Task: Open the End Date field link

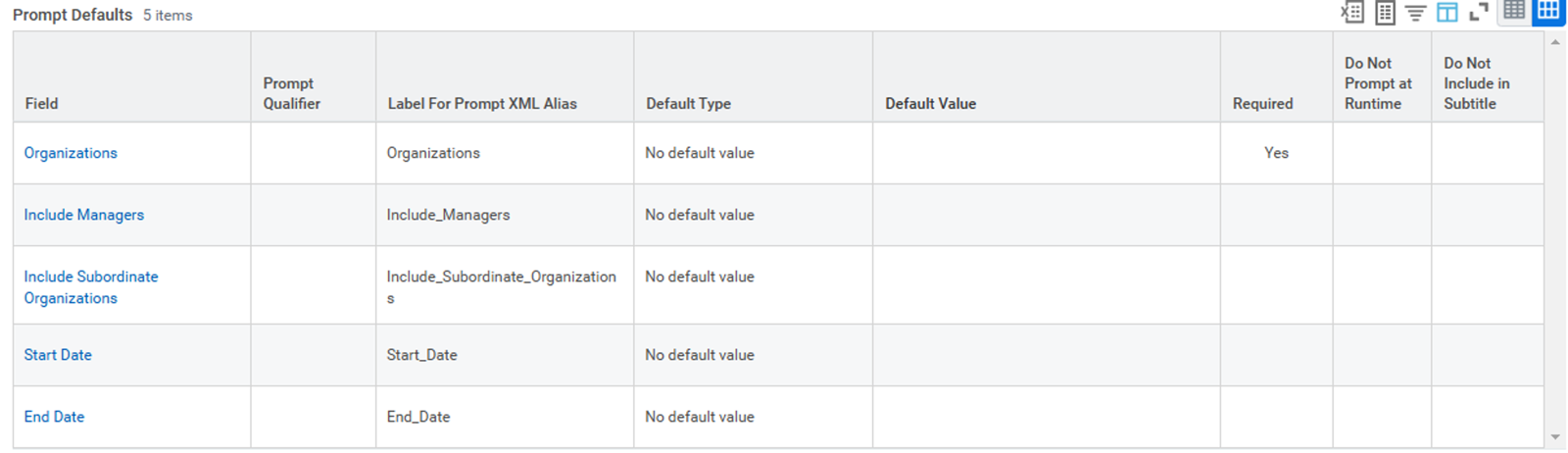Action: coord(54,417)
